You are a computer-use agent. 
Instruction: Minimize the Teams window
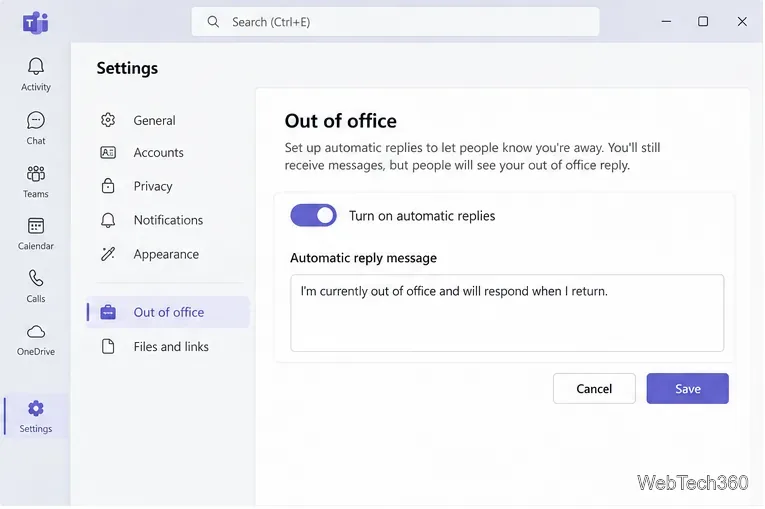[x=666, y=21]
